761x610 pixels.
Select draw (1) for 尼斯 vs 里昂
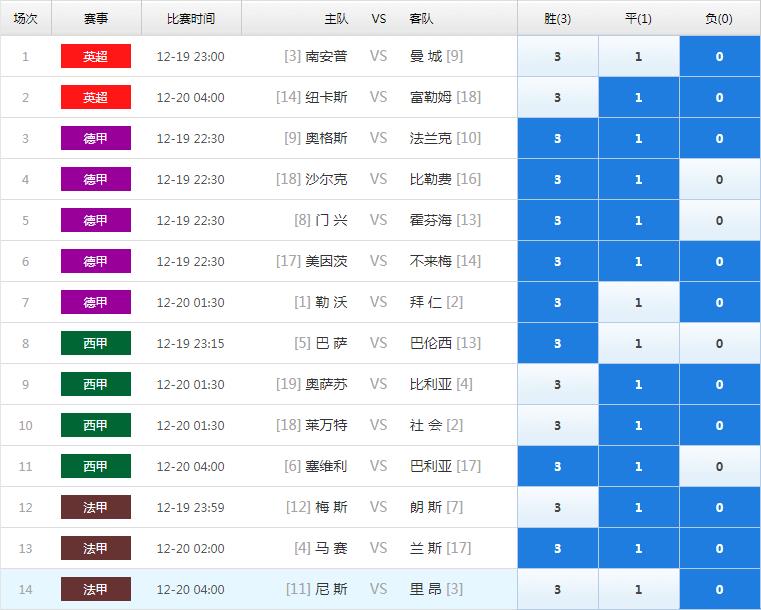coord(639,590)
